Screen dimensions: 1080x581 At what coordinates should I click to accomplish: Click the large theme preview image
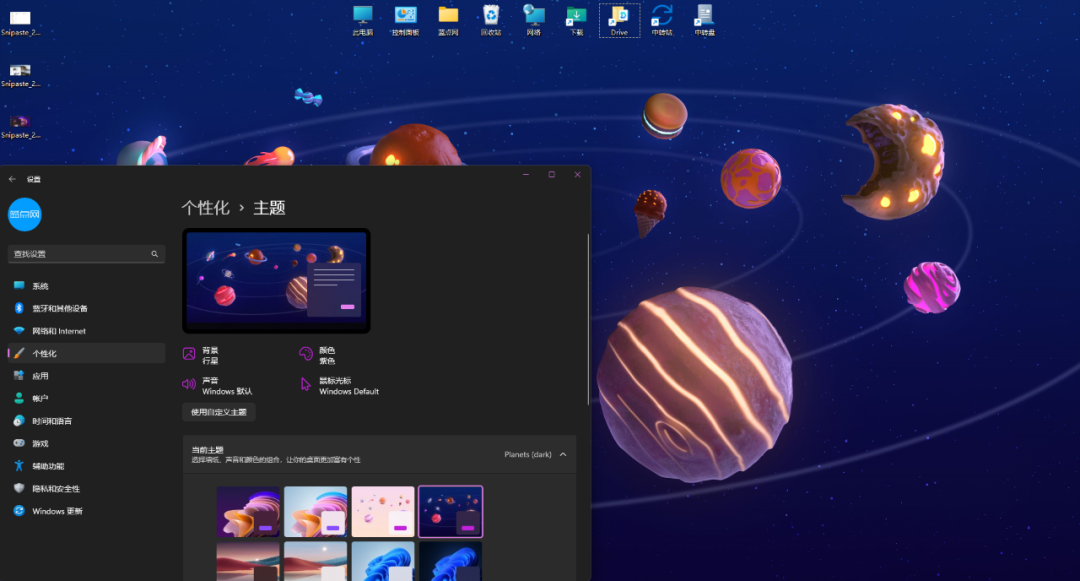click(276, 281)
